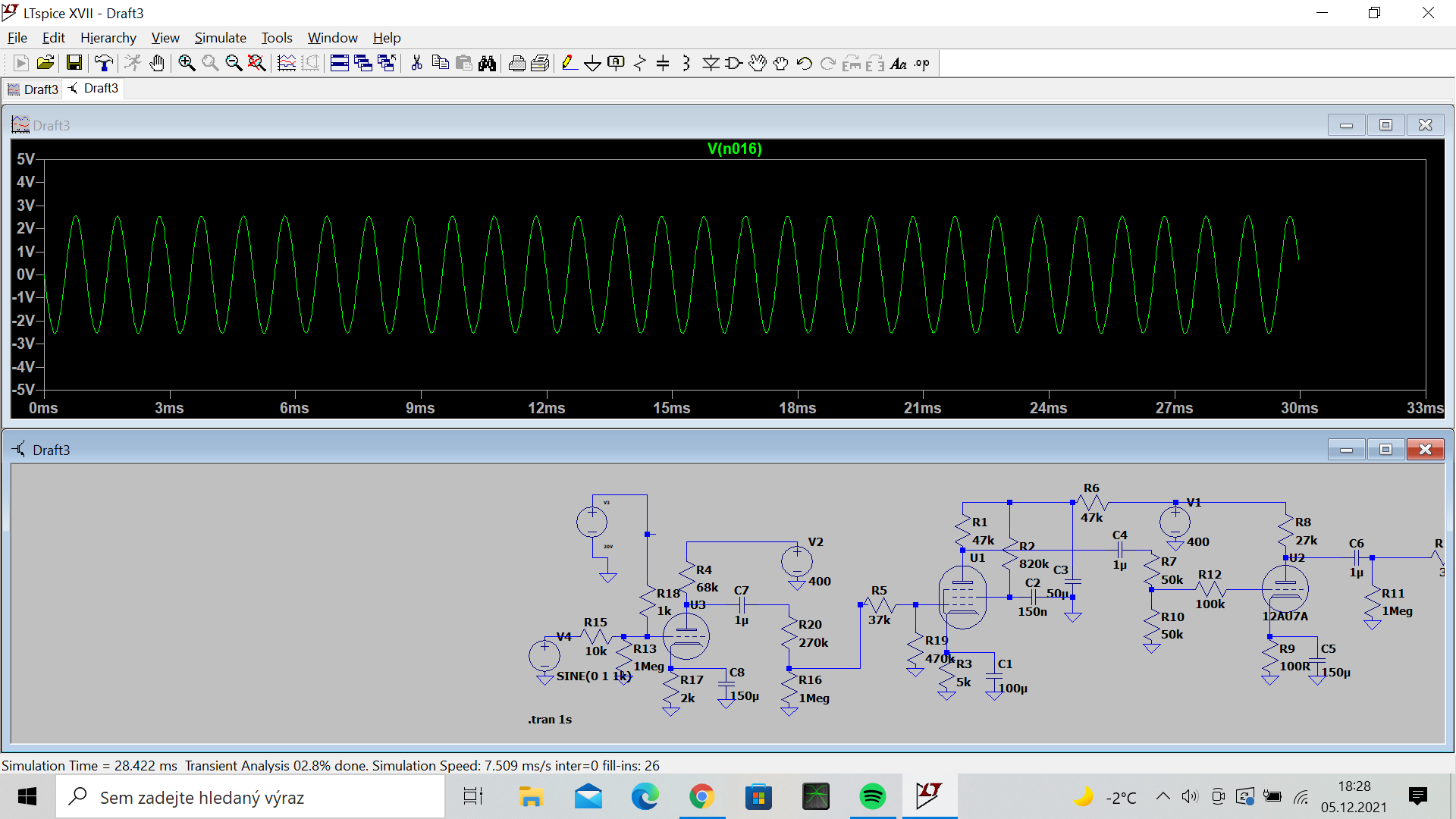Show hidden system tray icons
The width and height of the screenshot is (1456, 819).
coord(1163,796)
